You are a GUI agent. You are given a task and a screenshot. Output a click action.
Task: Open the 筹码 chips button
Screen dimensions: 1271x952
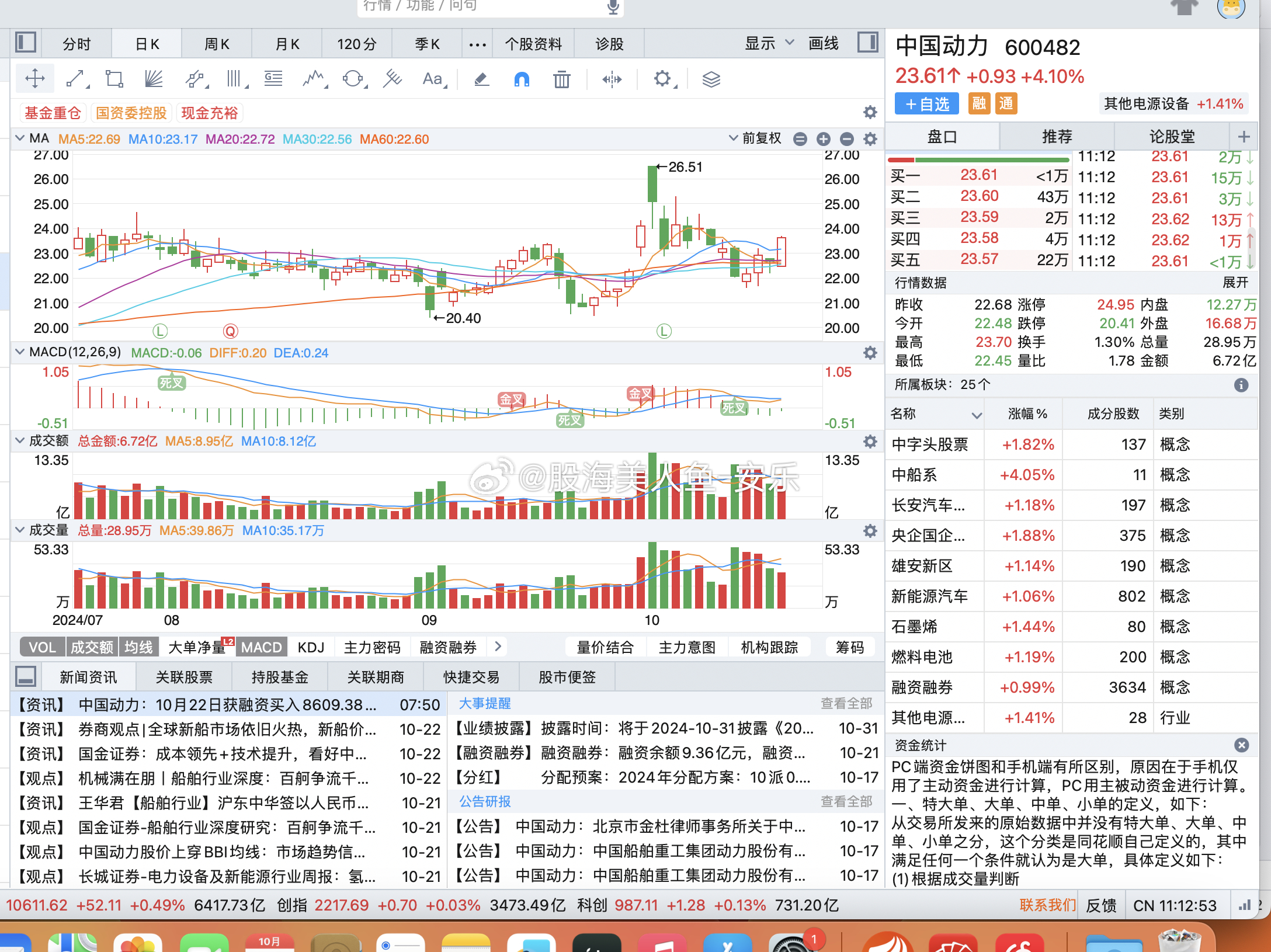tap(849, 647)
